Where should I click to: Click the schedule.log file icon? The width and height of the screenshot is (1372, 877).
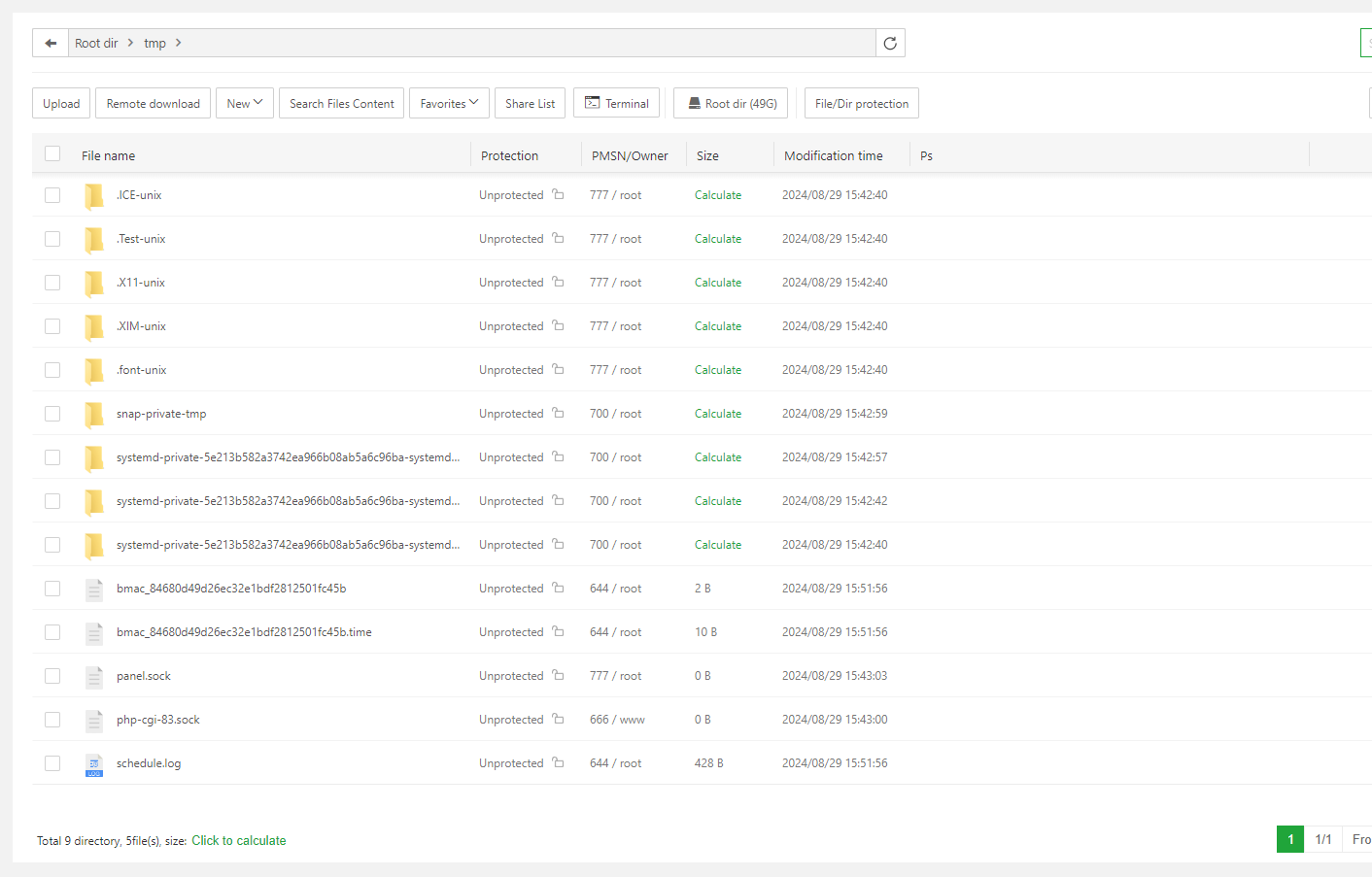(x=94, y=764)
